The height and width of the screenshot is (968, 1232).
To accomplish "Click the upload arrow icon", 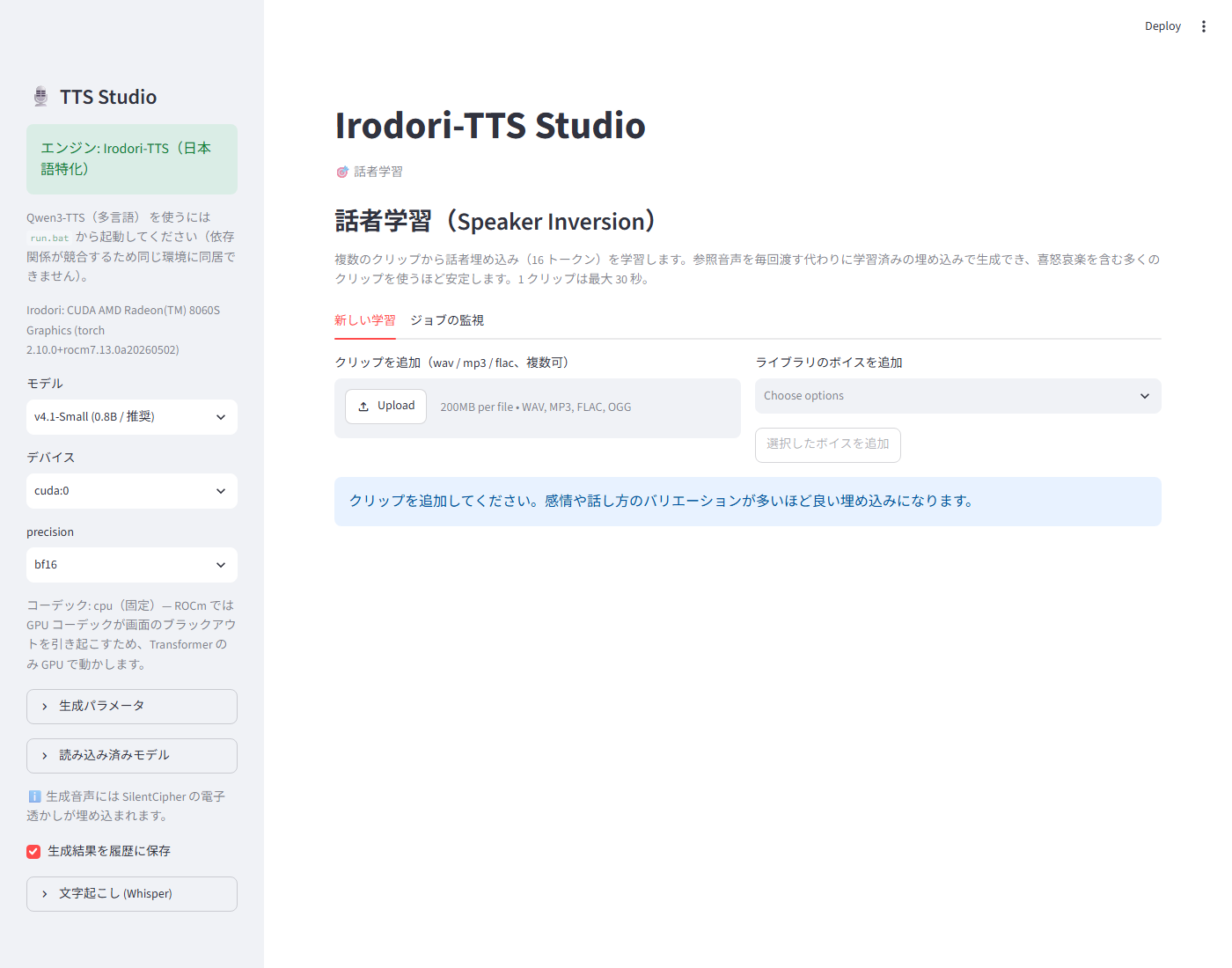I will point(363,407).
